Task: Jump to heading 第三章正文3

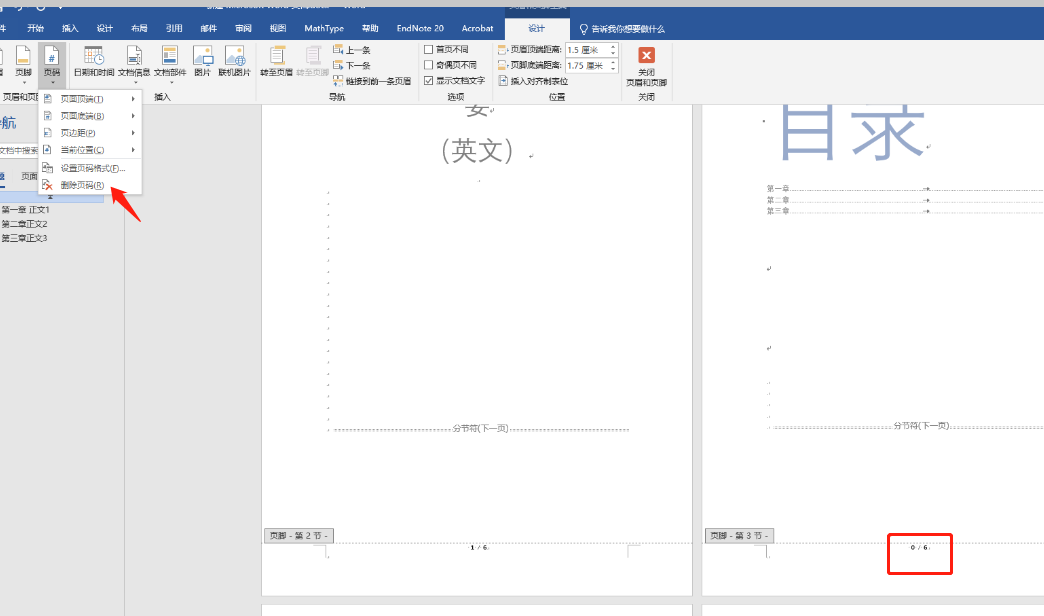Action: click(24, 238)
